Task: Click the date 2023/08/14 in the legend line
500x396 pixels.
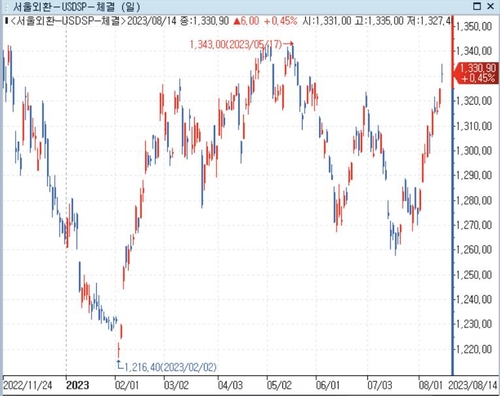Action: pos(152,21)
